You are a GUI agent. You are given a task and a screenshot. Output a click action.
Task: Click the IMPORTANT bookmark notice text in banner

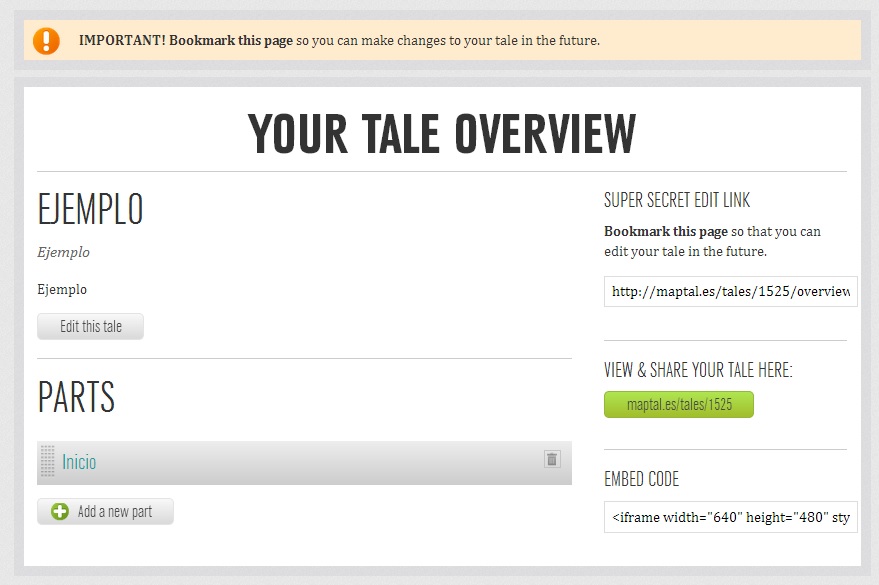click(x=339, y=41)
